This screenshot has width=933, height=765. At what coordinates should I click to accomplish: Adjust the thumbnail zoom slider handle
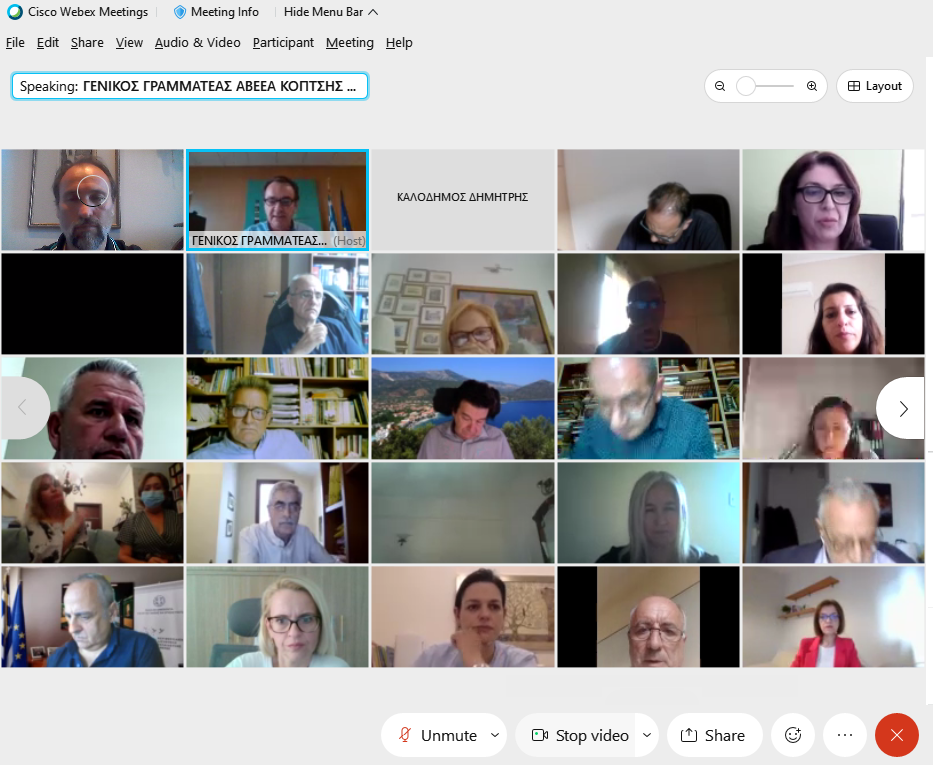click(746, 86)
